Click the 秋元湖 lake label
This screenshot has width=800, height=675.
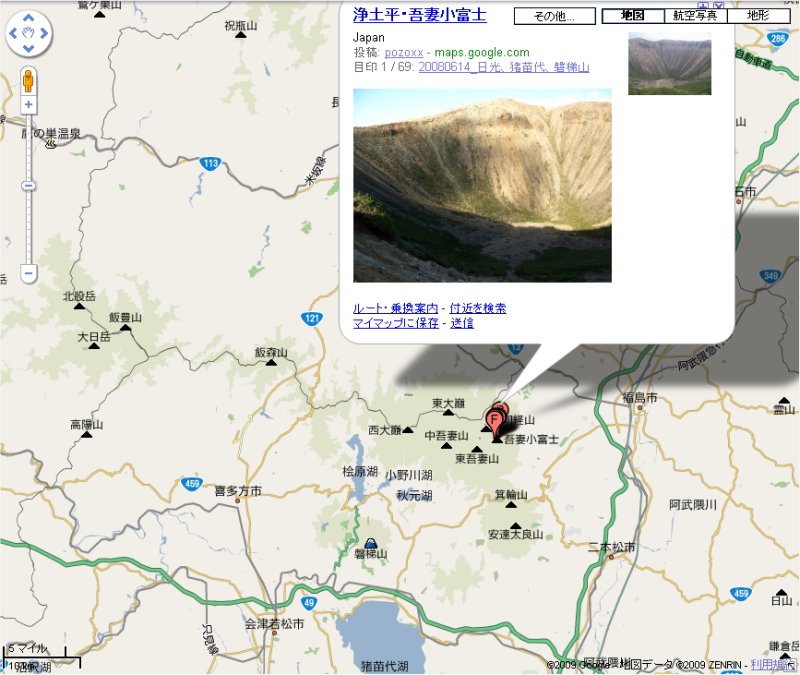[414, 495]
